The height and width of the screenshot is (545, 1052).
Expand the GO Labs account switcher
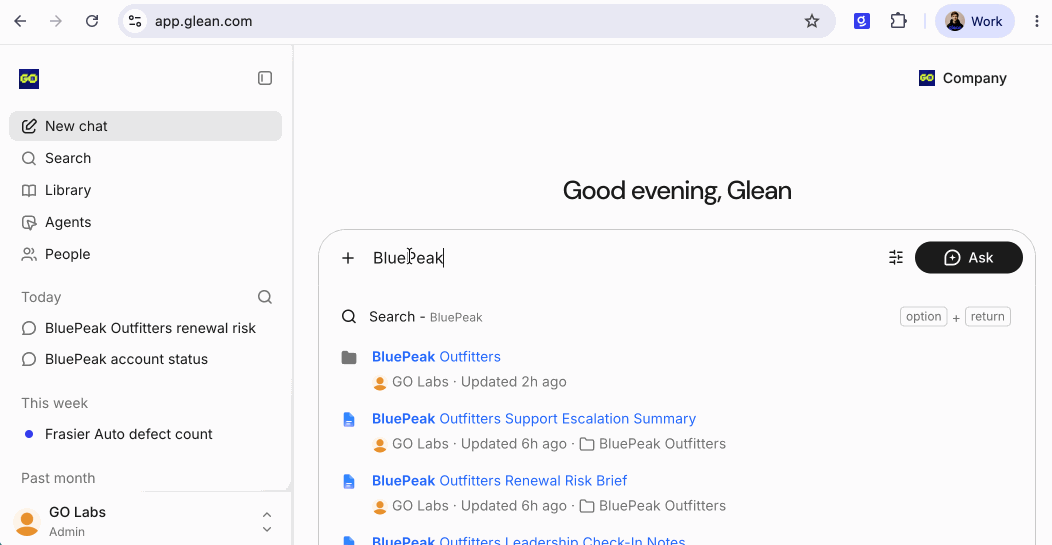pyautogui.click(x=266, y=522)
